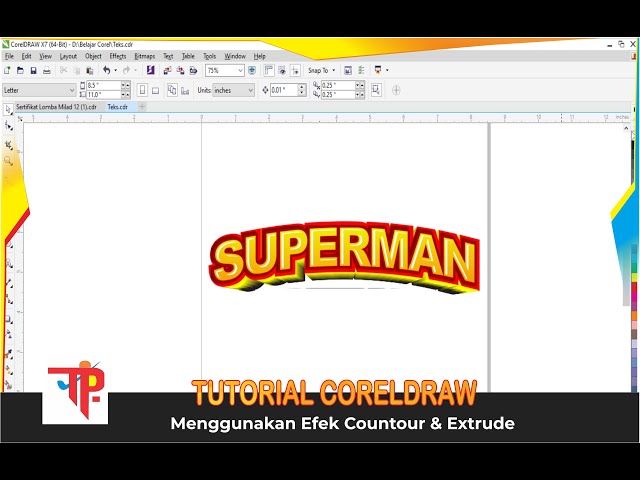The image size is (640, 480).
Task: Open the Undo history dropdown arrow
Action: pyautogui.click(x=116, y=70)
